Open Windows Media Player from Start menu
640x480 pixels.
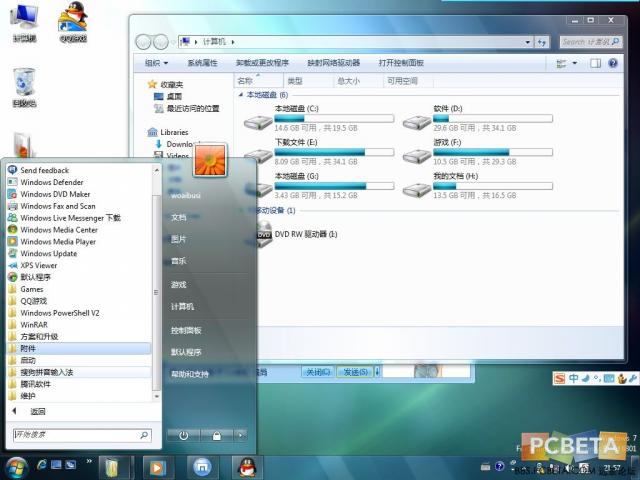click(x=58, y=241)
